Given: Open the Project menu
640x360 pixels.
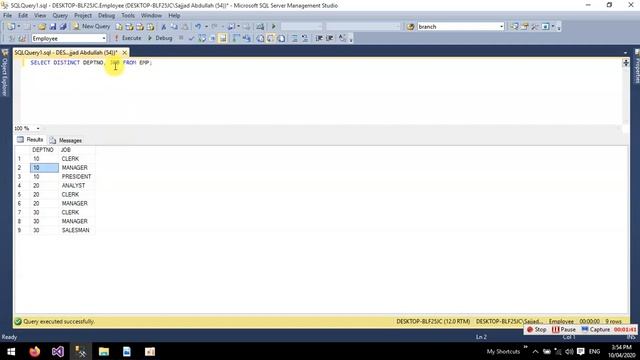Looking at the screenshot, I should click(x=83, y=16).
